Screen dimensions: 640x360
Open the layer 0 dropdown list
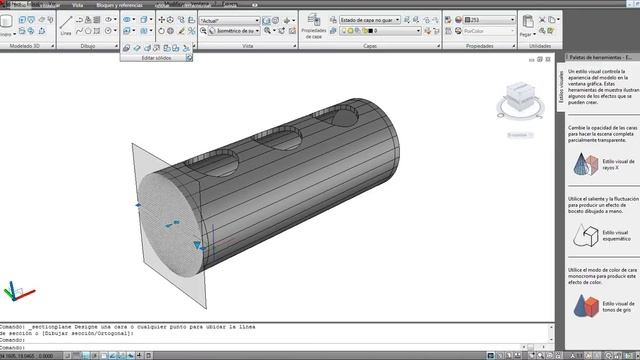pyautogui.click(x=380, y=31)
